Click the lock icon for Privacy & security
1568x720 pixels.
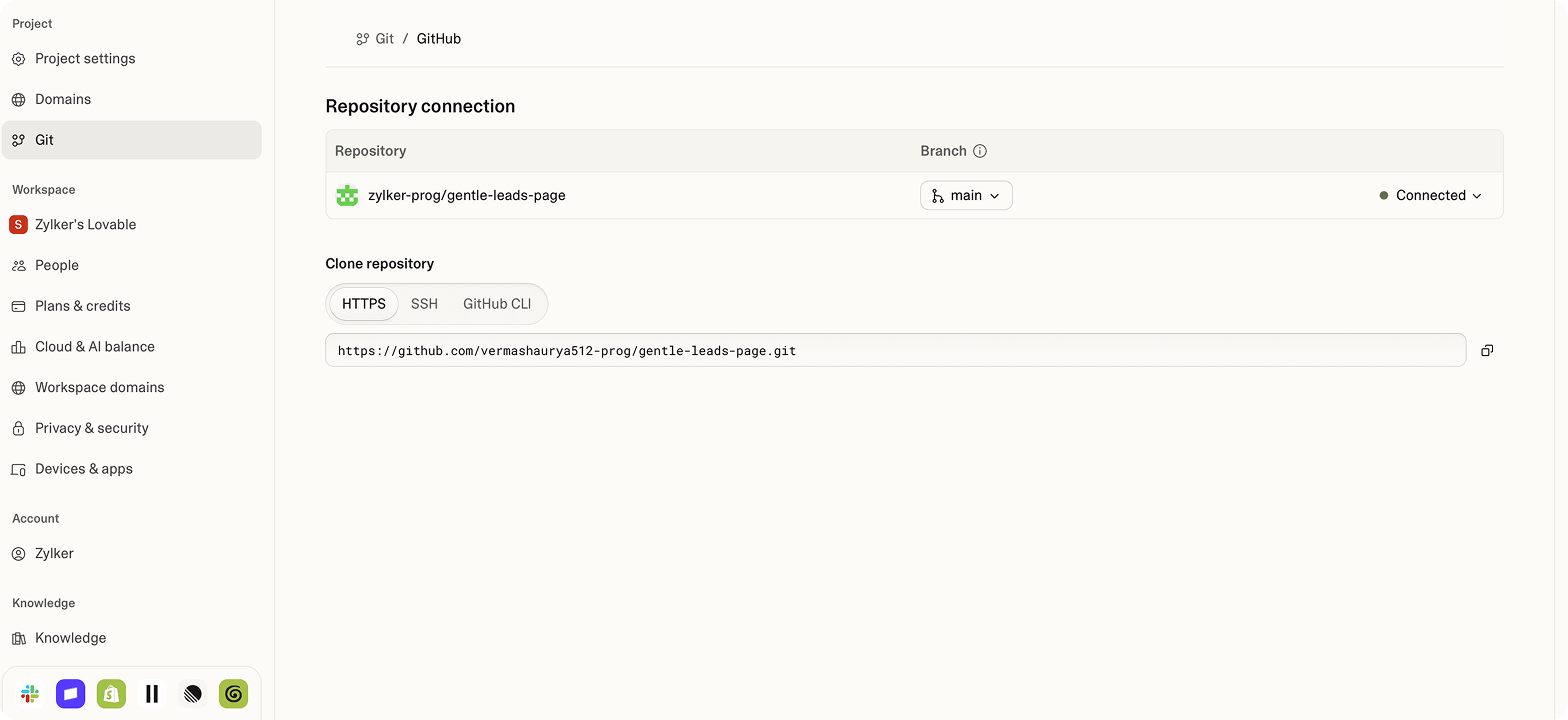tap(18, 428)
